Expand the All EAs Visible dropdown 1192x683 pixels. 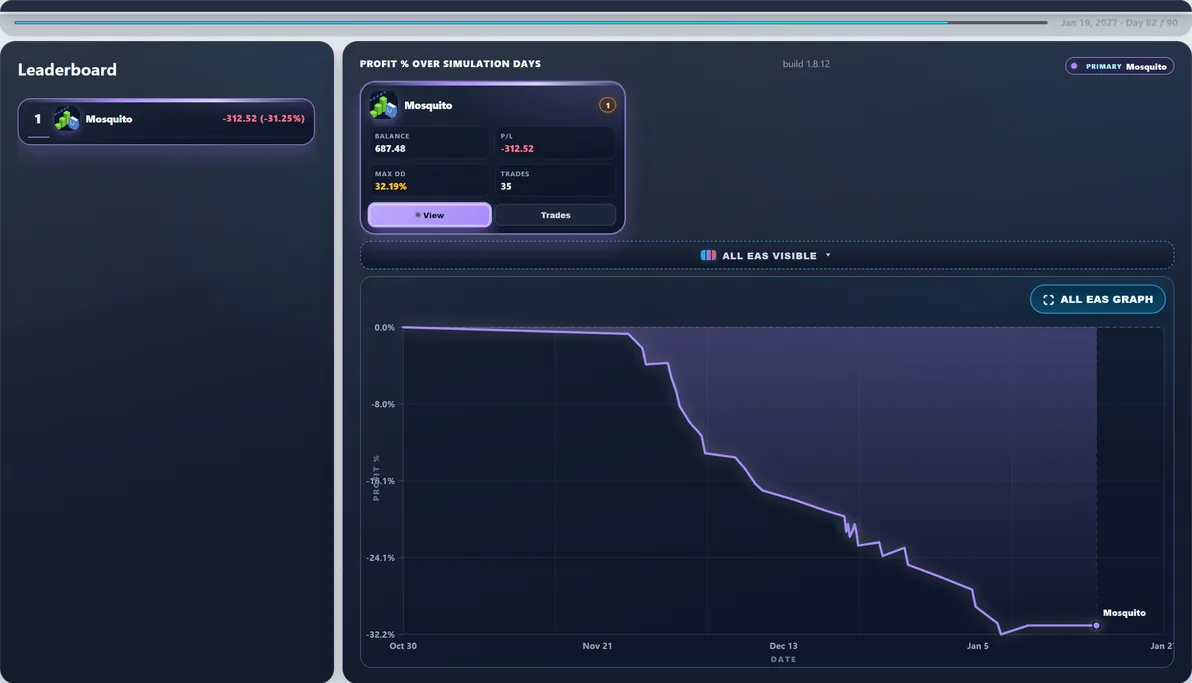click(x=766, y=256)
